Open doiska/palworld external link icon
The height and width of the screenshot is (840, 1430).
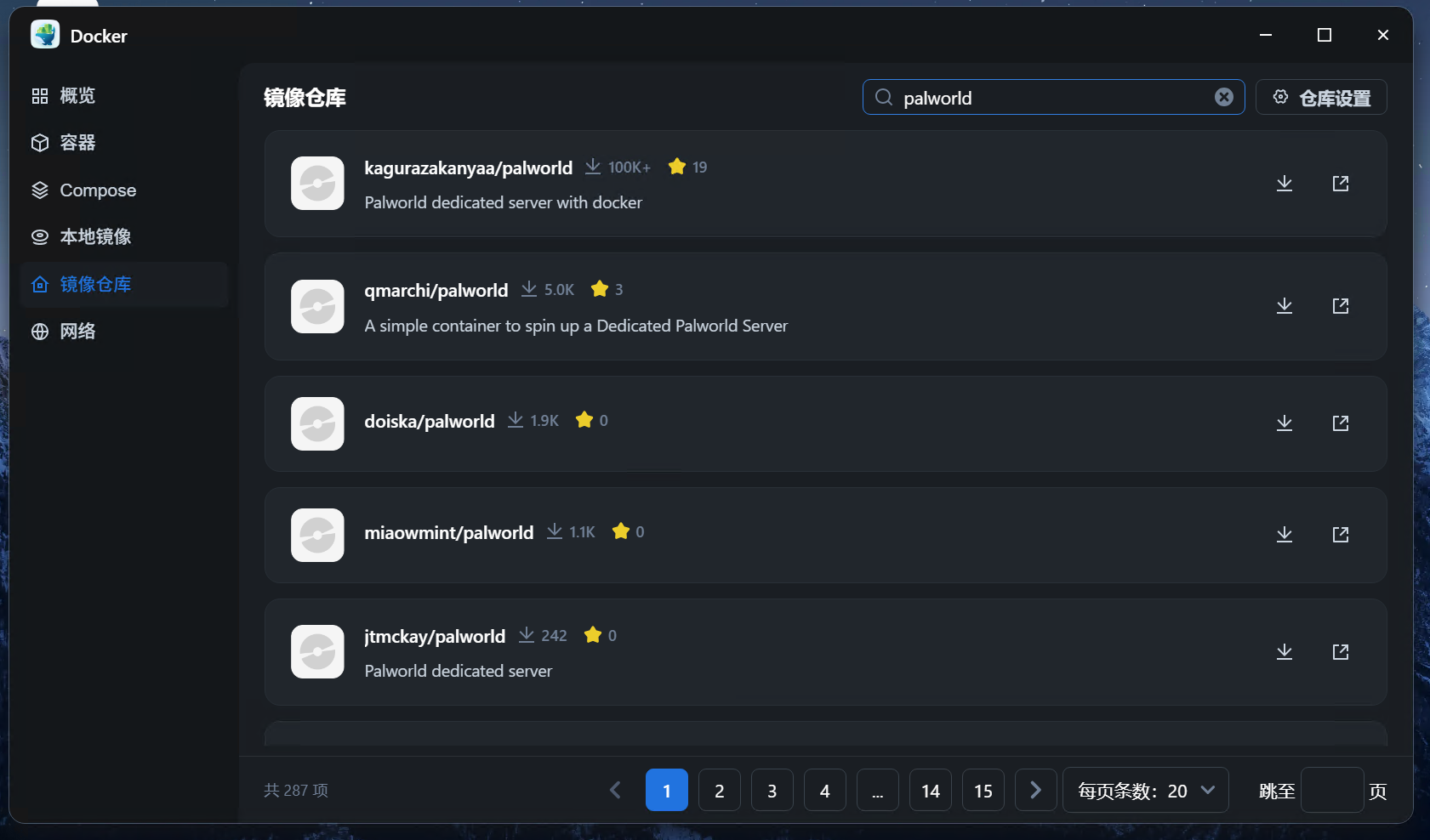(1341, 423)
